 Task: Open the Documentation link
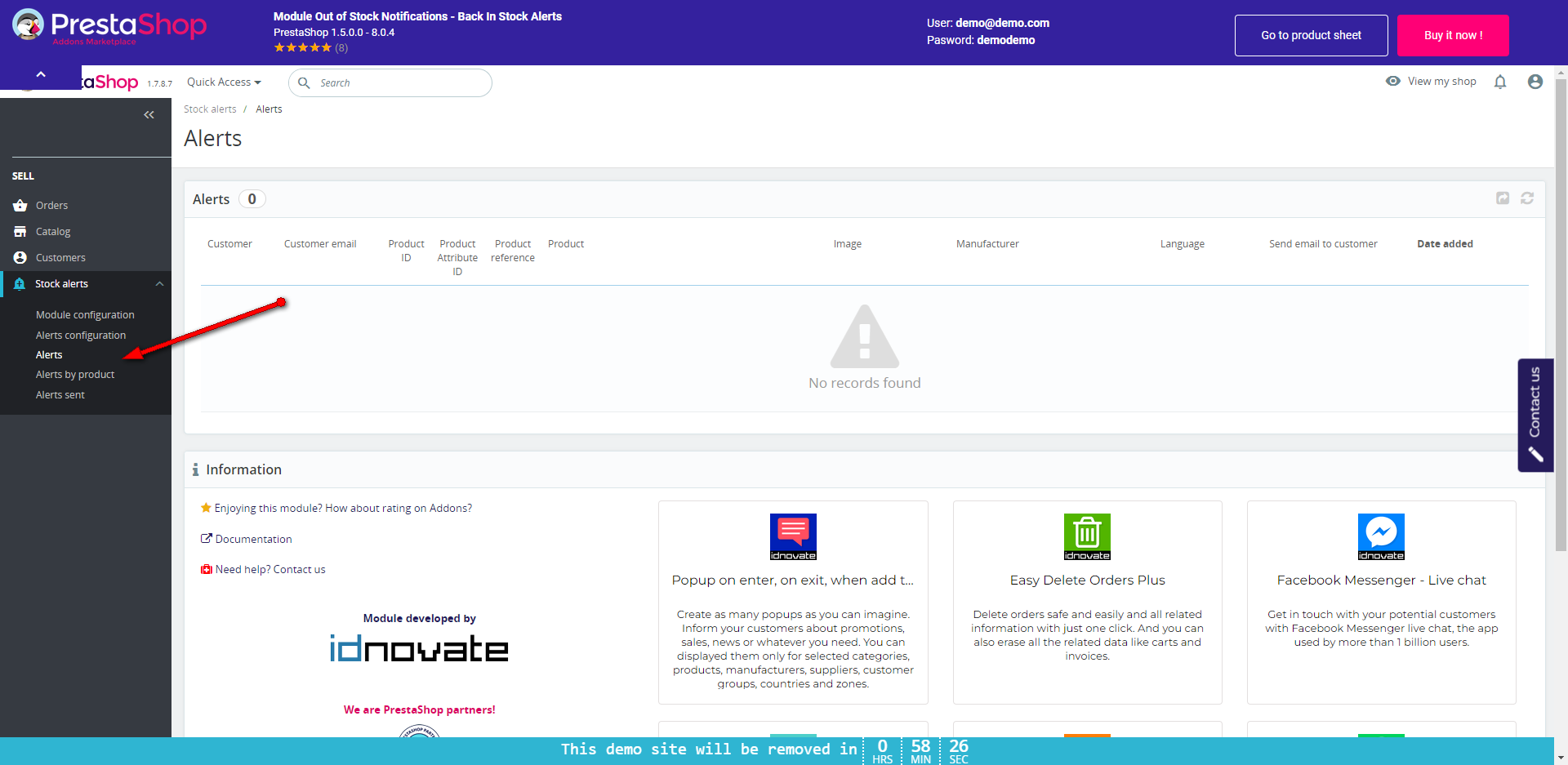click(x=253, y=540)
